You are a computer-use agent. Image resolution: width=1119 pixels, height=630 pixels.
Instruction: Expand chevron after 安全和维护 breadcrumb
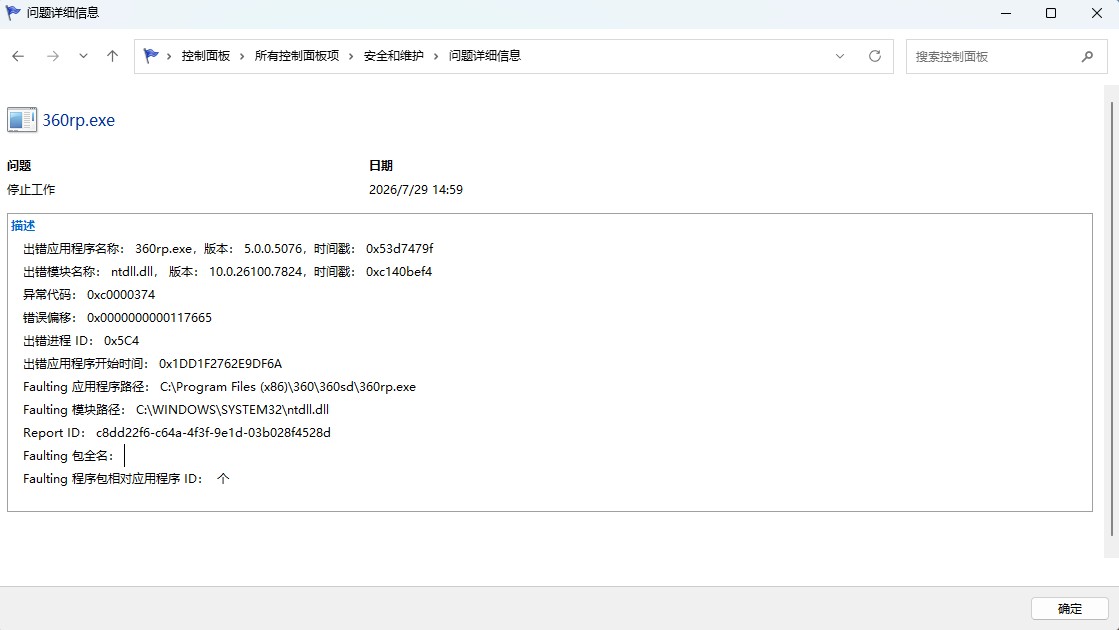coord(436,56)
